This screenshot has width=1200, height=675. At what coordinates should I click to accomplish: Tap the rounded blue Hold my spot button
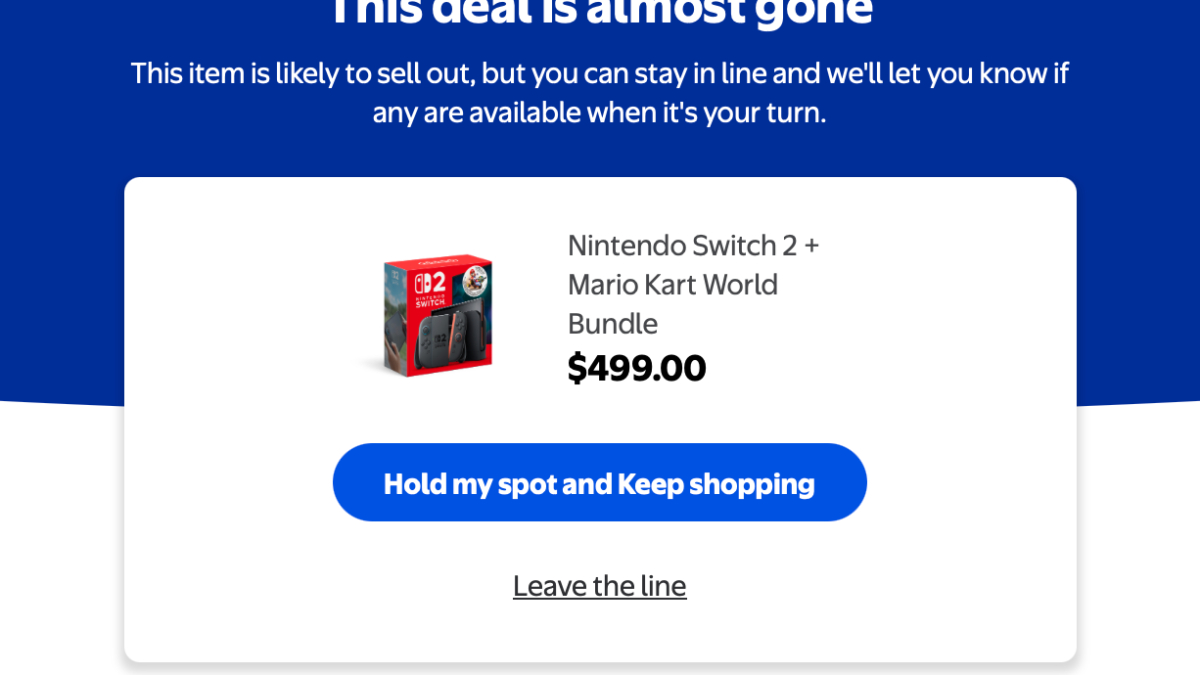(600, 483)
